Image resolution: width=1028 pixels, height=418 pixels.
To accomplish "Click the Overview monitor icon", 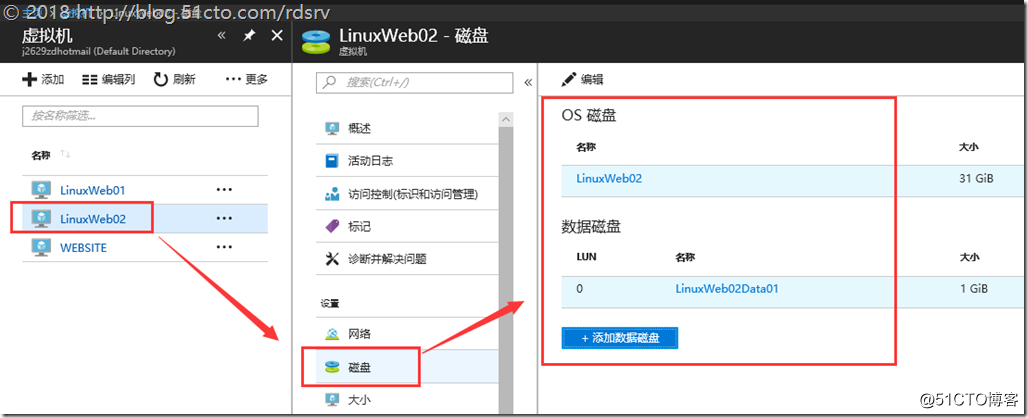I will click(333, 128).
